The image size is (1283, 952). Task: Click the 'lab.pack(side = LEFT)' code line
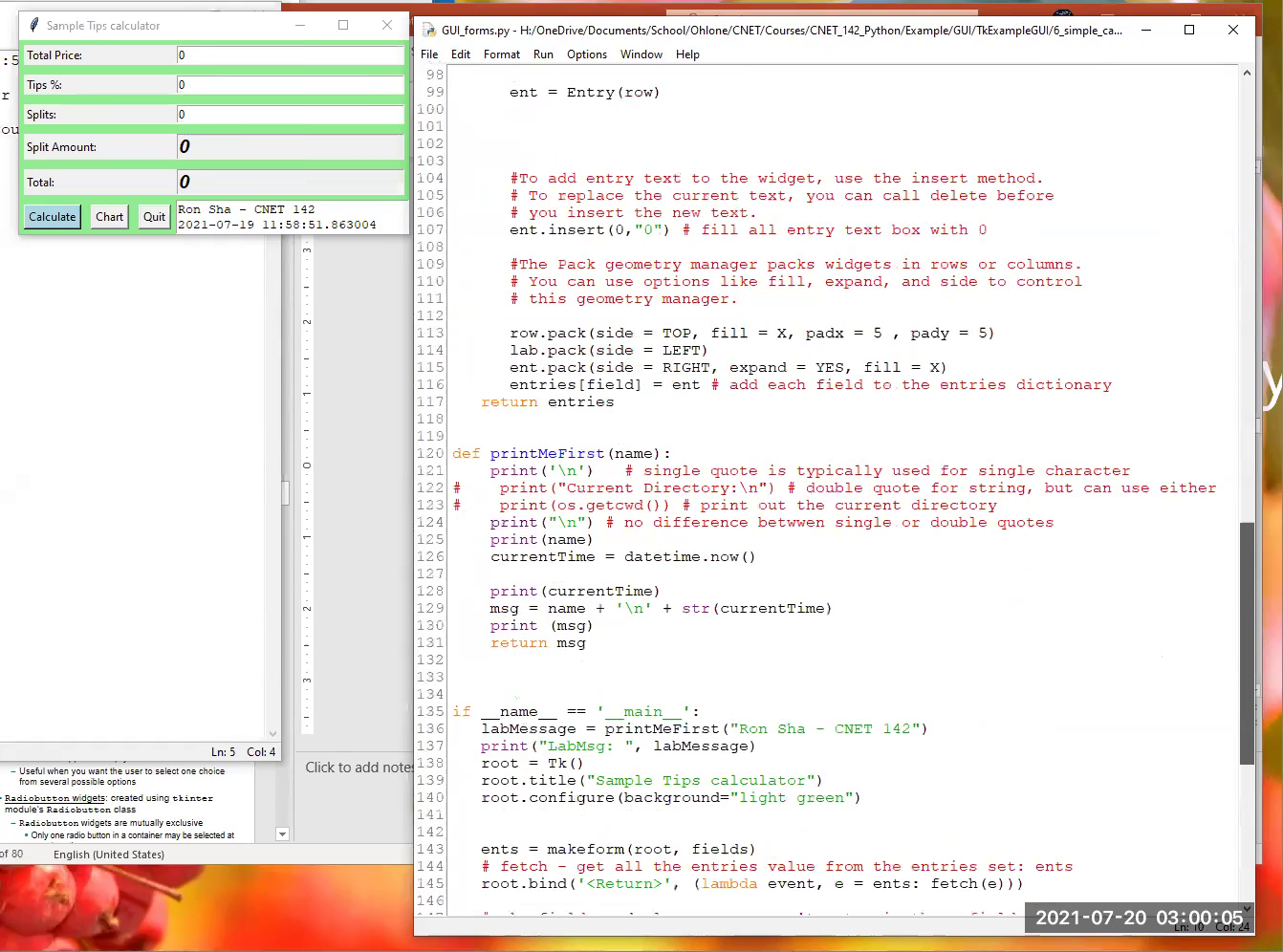click(609, 351)
